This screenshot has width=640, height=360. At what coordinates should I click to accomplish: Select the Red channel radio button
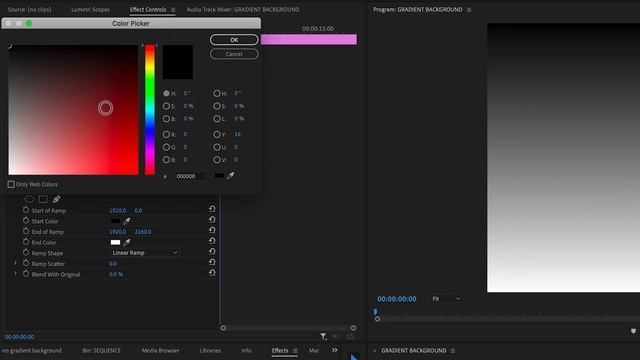166,134
